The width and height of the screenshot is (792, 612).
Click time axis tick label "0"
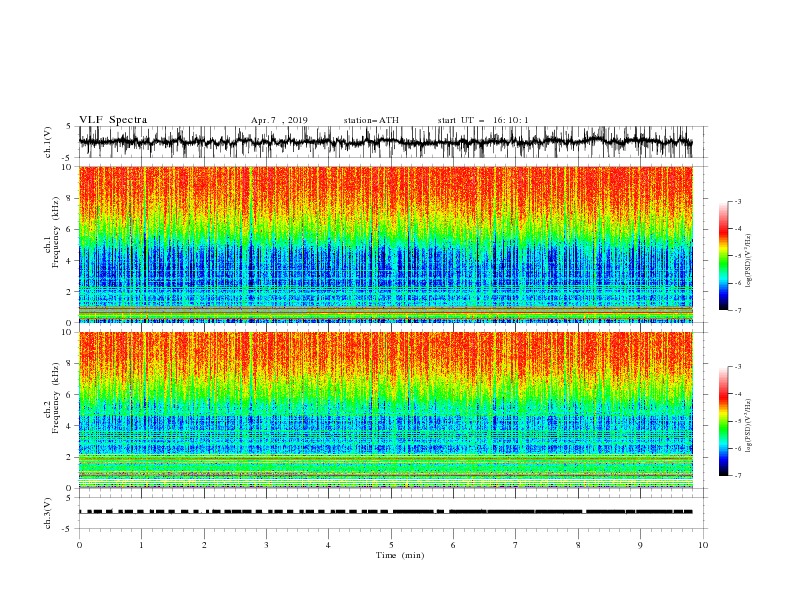point(79,545)
